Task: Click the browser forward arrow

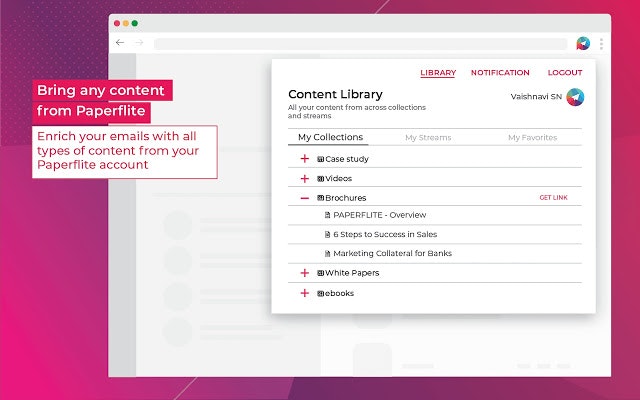Action: click(139, 42)
